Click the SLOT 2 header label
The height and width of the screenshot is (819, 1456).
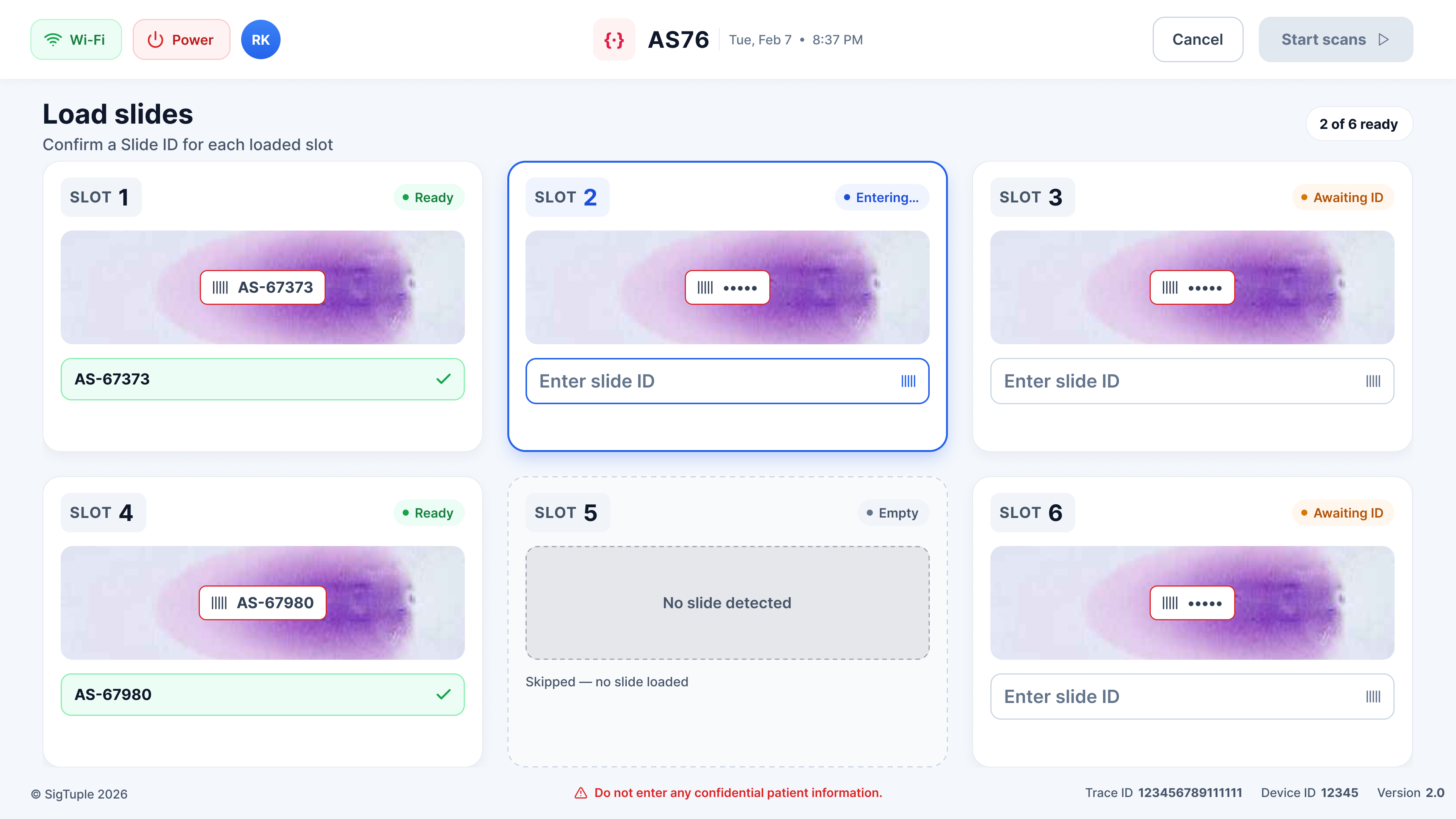[x=567, y=197]
